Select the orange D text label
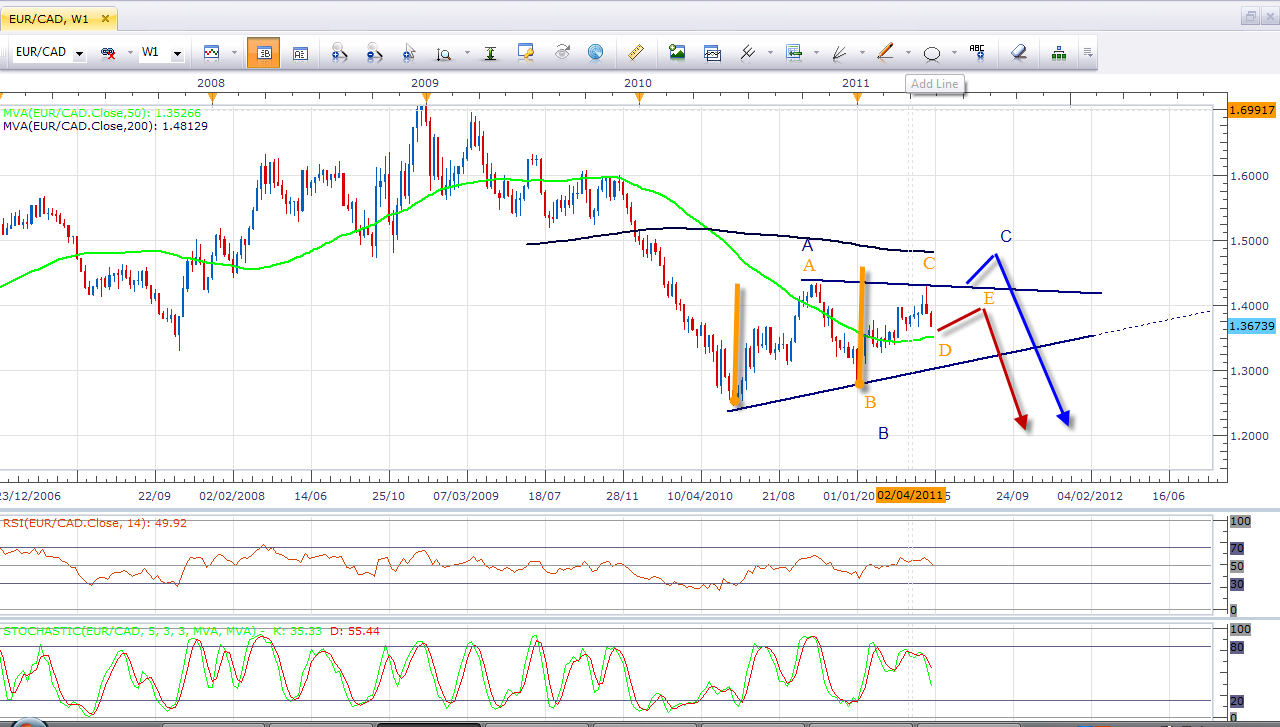The height and width of the screenshot is (727, 1280). pos(944,349)
